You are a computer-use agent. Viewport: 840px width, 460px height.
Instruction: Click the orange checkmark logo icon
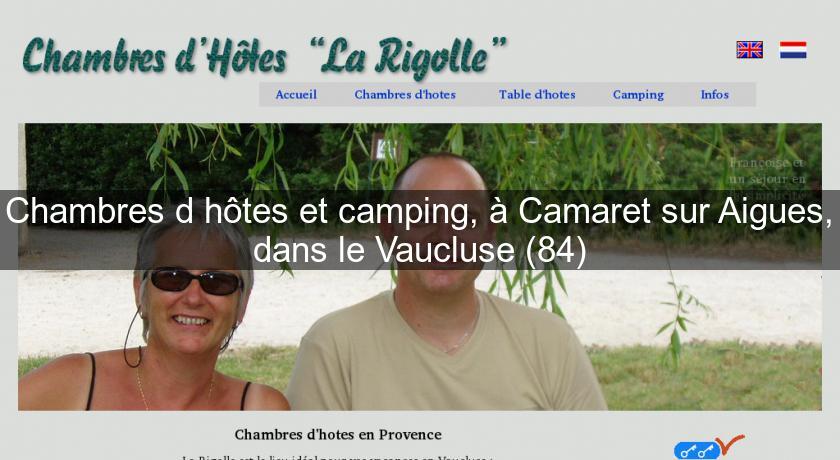730,444
